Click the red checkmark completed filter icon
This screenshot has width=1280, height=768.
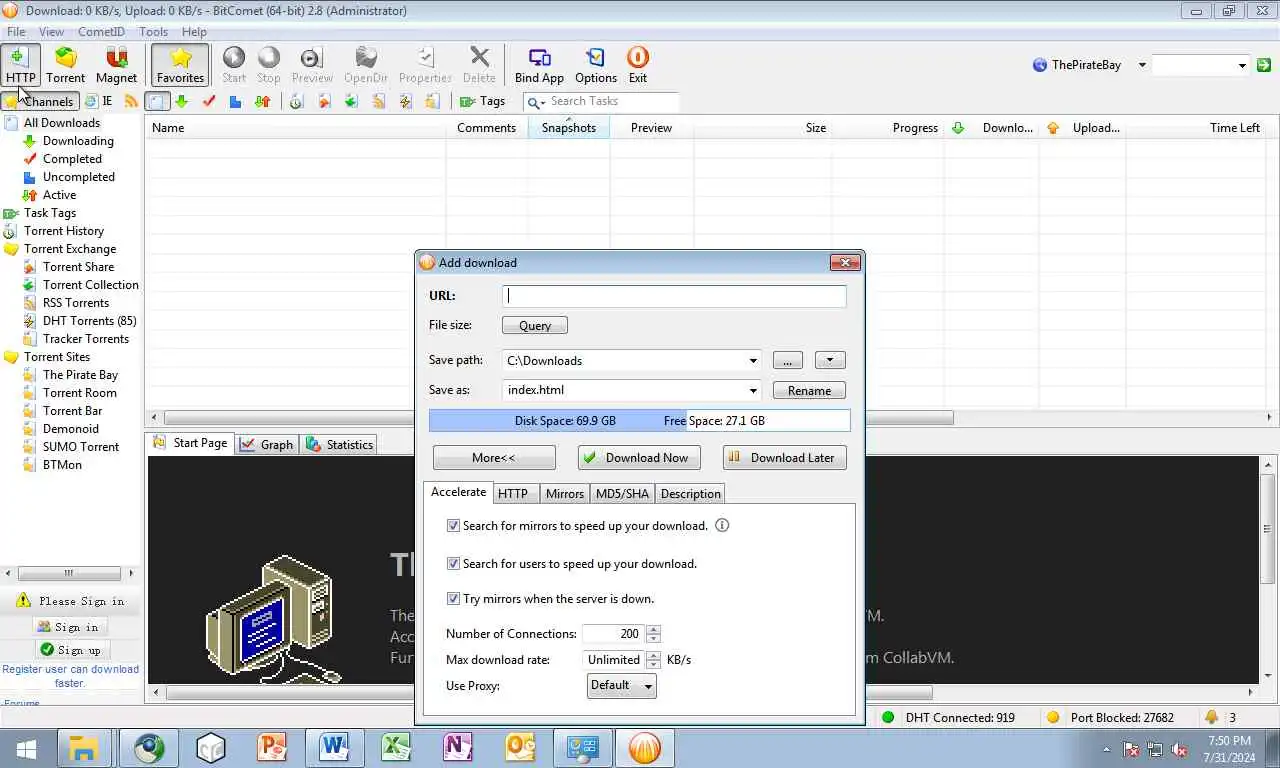pos(209,101)
